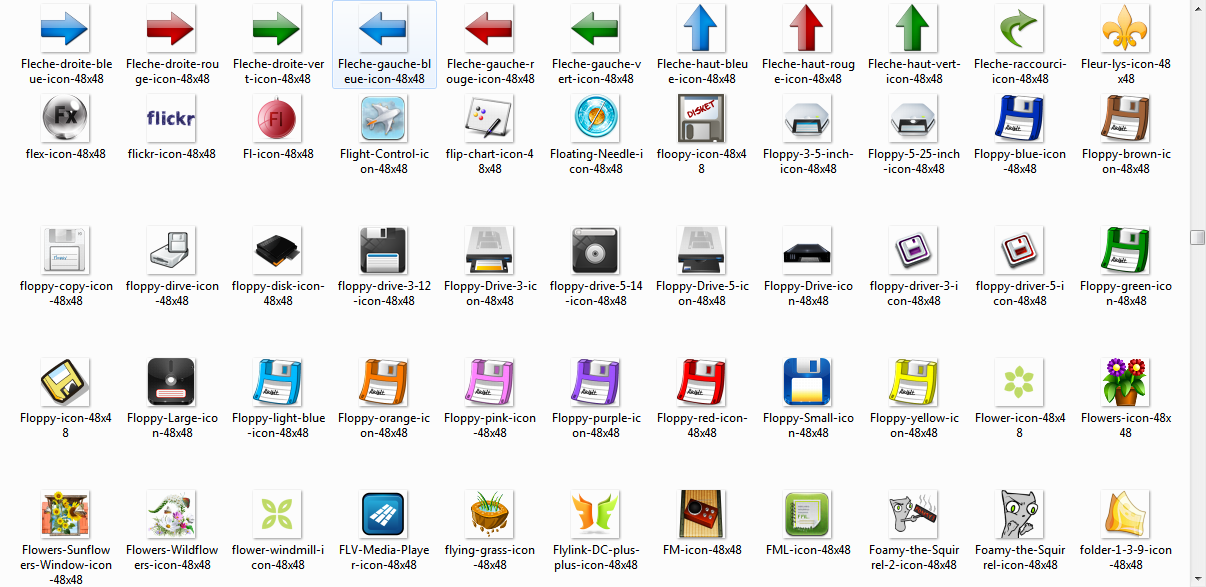This screenshot has width=1206, height=587.
Task: Click the Floppy-red diskette icon
Action: tap(702, 382)
